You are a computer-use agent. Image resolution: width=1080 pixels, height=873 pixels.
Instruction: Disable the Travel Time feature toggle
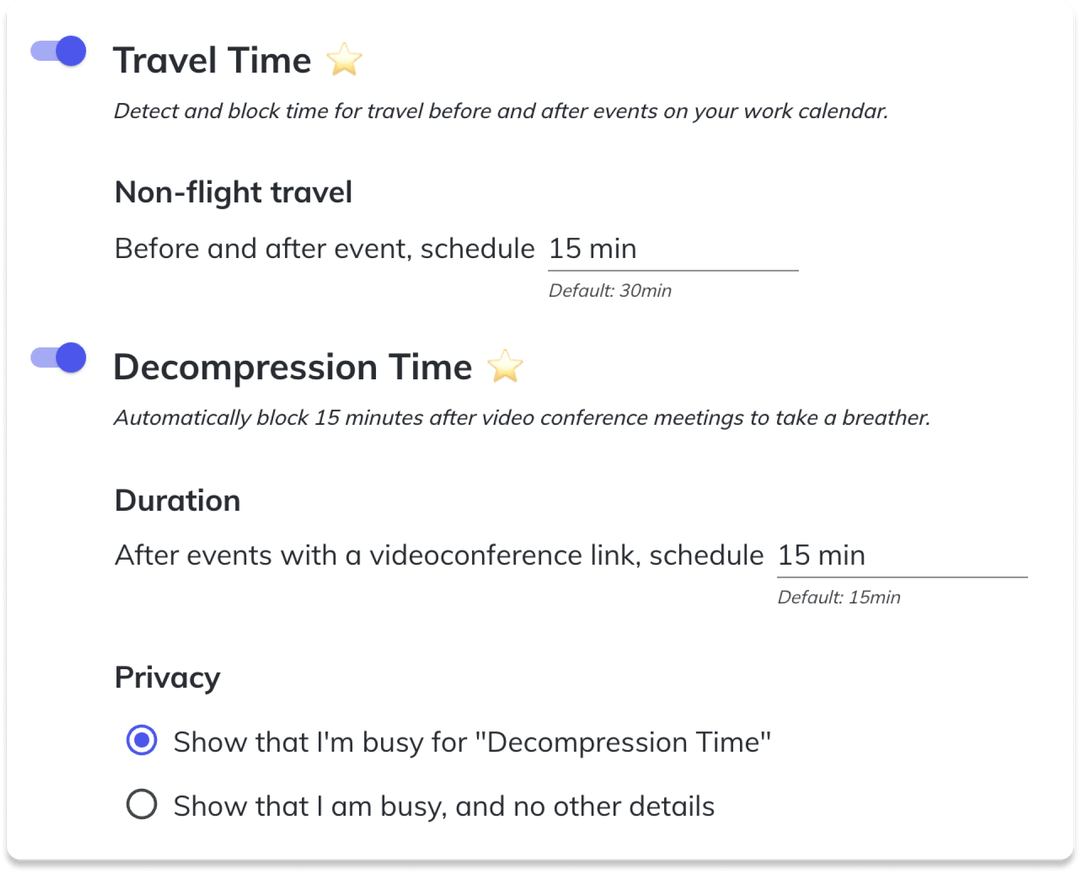coord(57,51)
